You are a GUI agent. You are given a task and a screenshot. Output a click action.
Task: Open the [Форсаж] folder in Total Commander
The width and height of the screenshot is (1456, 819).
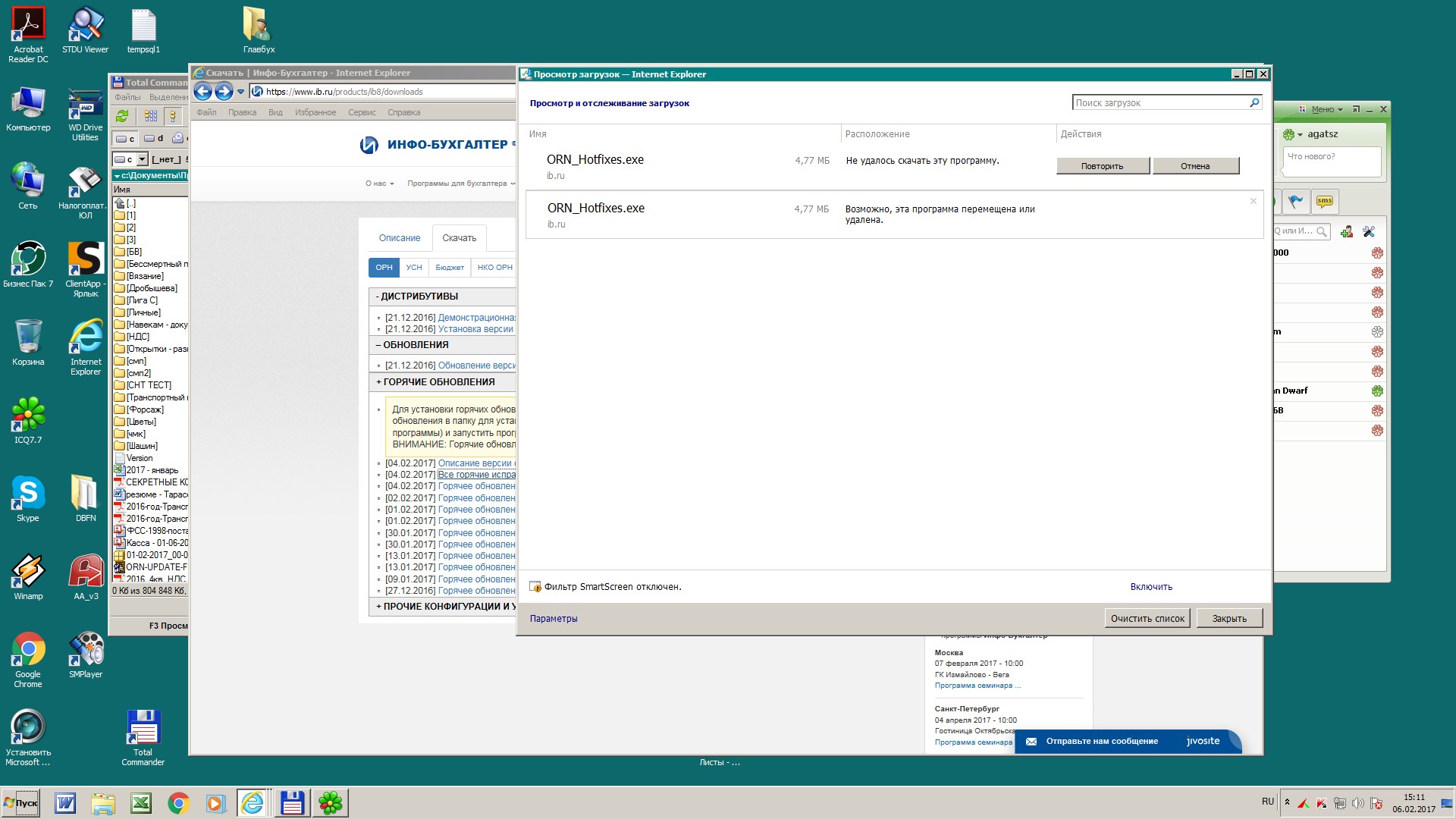(x=145, y=409)
